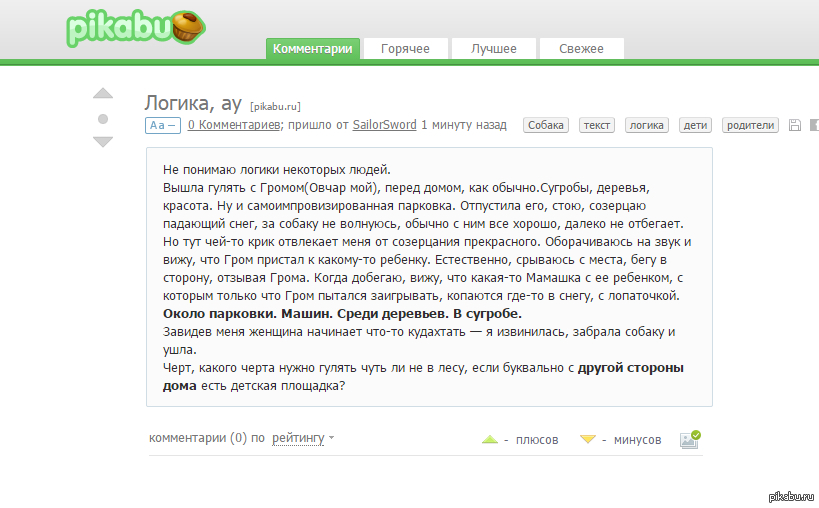Click the "родители" tag
819x508 pixels.
[750, 125]
